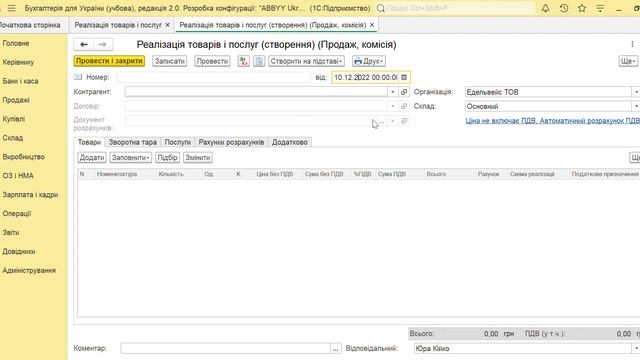Open the document report icon beside Дт/Кт
The image size is (640, 360).
(x=259, y=61)
